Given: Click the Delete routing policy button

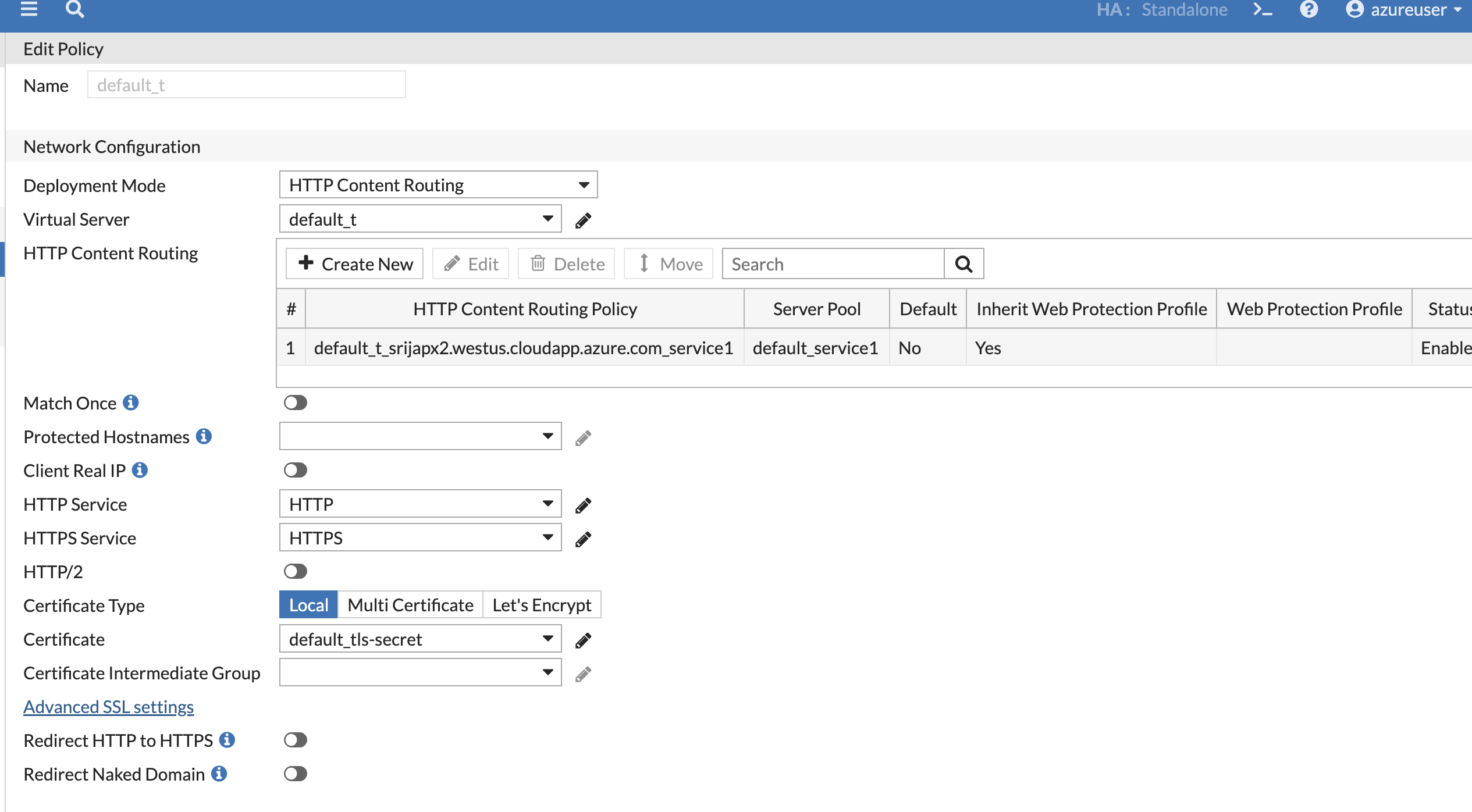Looking at the screenshot, I should pyautogui.click(x=567, y=264).
